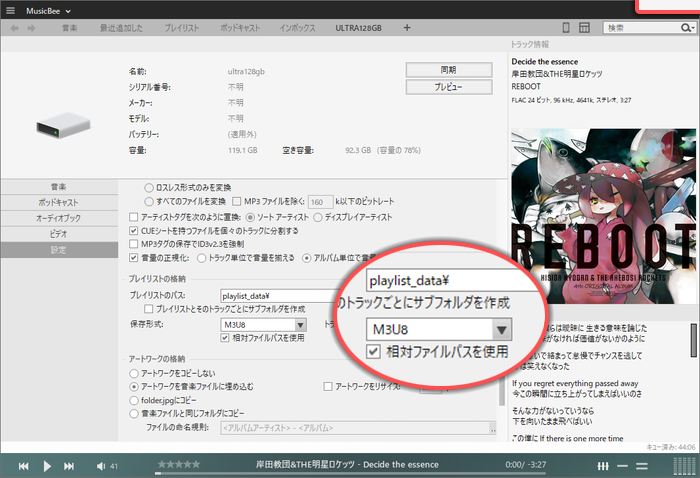700x478 pixels.
Task: Click the Decide the essence track title
Action: pyautogui.click(x=545, y=62)
